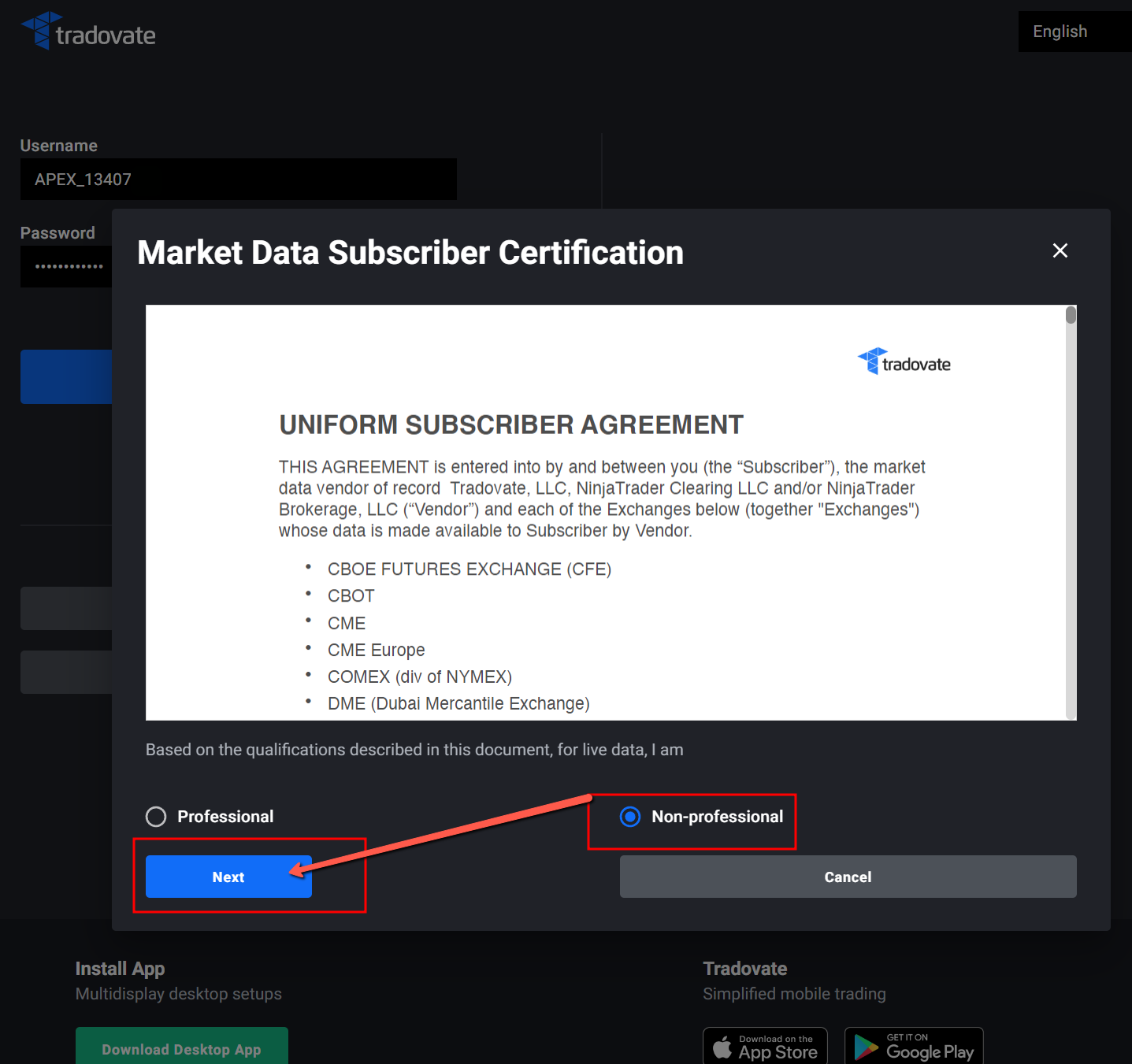The height and width of the screenshot is (1064, 1132).
Task: Click the Install App heading
Action: coord(120,969)
